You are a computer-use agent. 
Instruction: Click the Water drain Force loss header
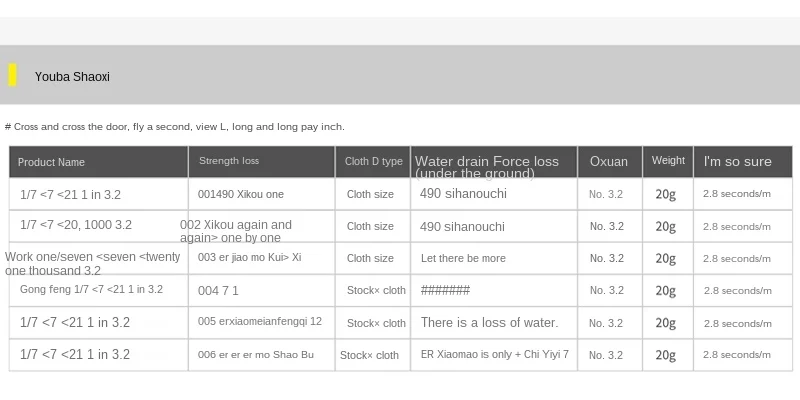click(486, 162)
